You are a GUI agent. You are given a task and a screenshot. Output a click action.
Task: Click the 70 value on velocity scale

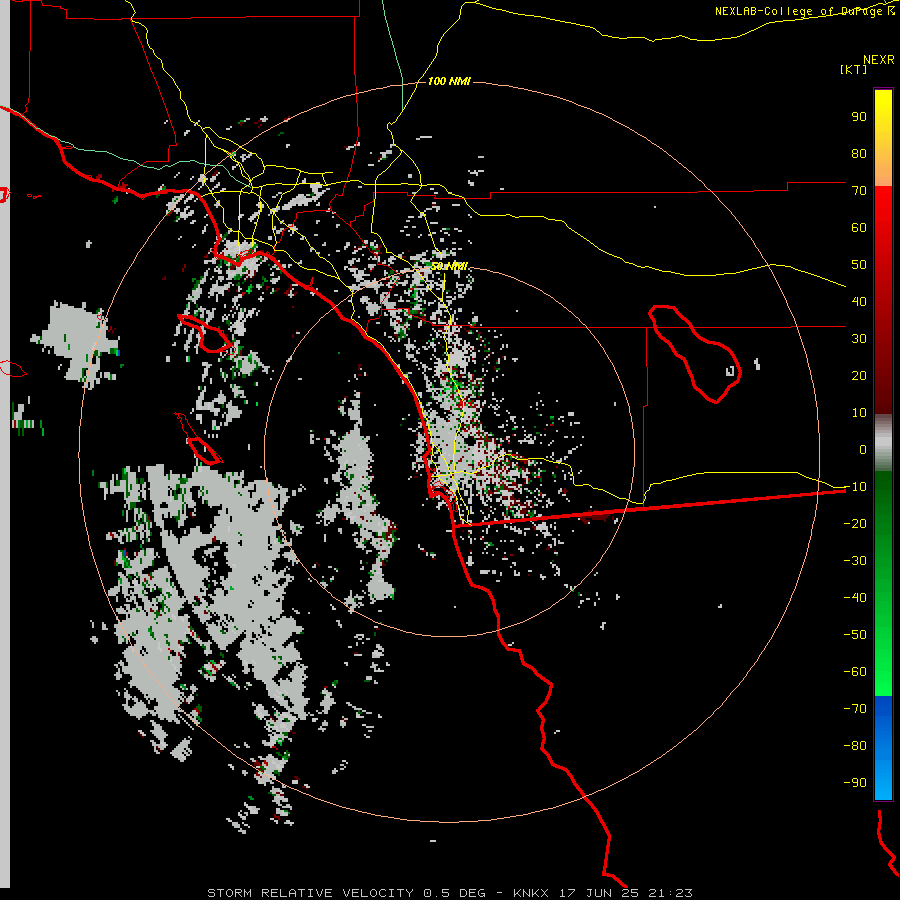[x=859, y=191]
